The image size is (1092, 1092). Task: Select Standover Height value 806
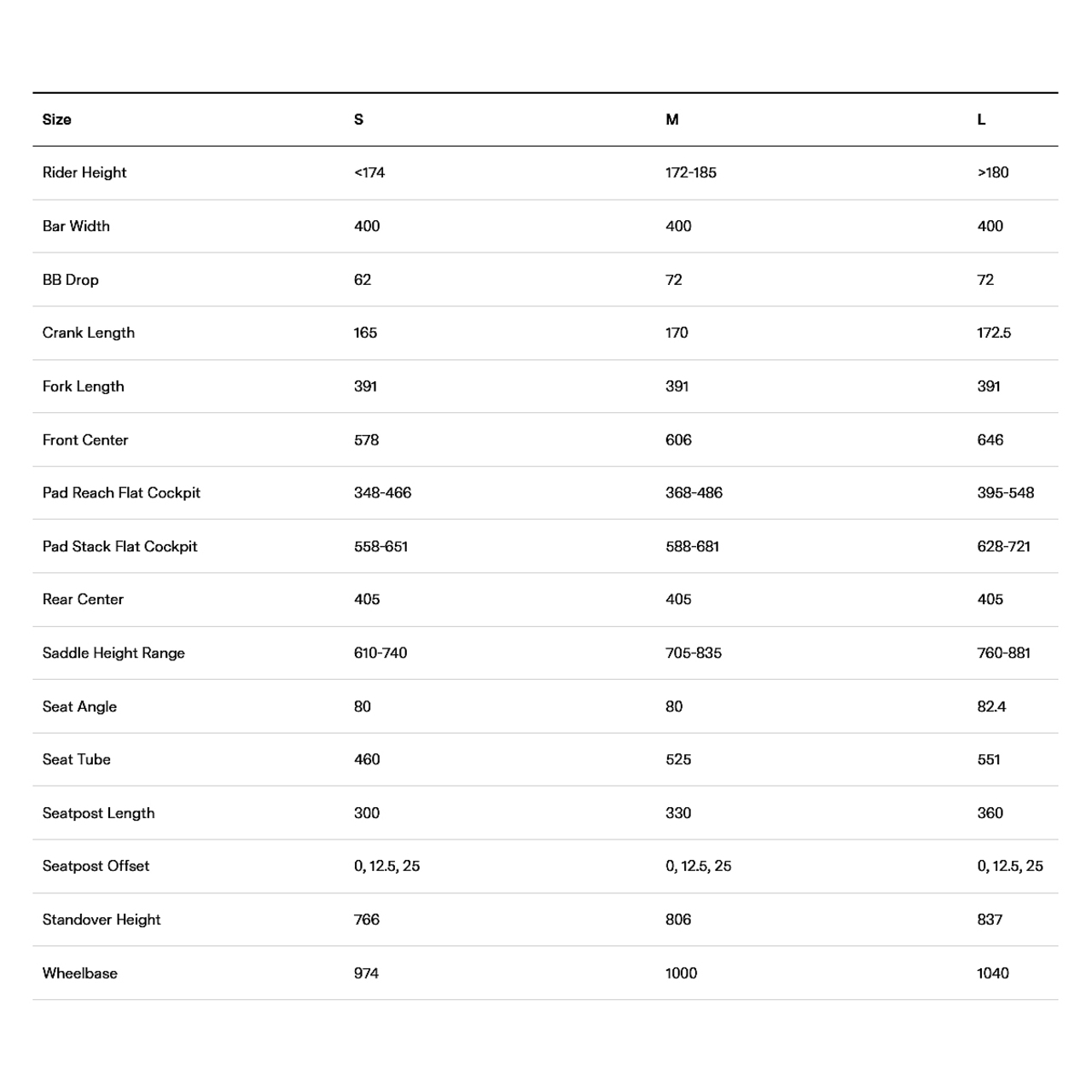click(678, 920)
